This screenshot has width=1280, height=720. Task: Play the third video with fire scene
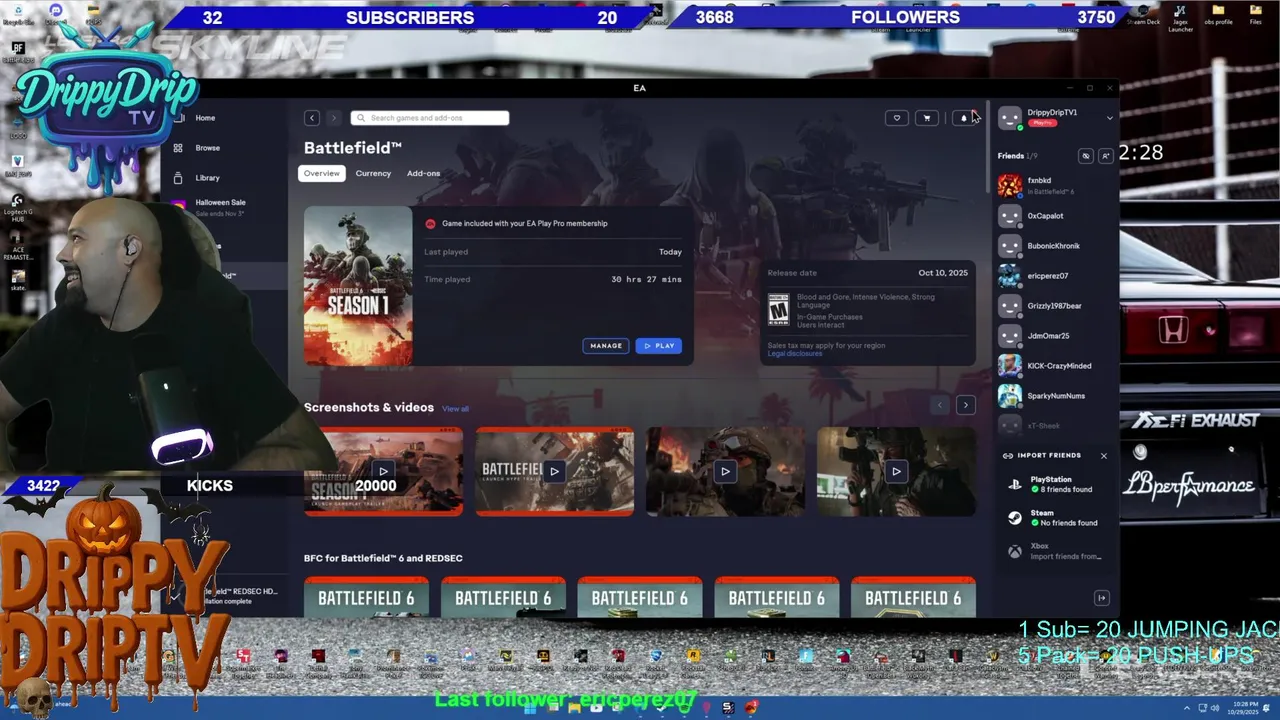(725, 471)
